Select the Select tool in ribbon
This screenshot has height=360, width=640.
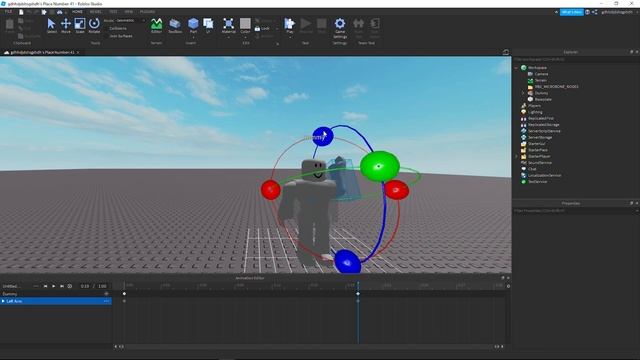[x=51, y=26]
